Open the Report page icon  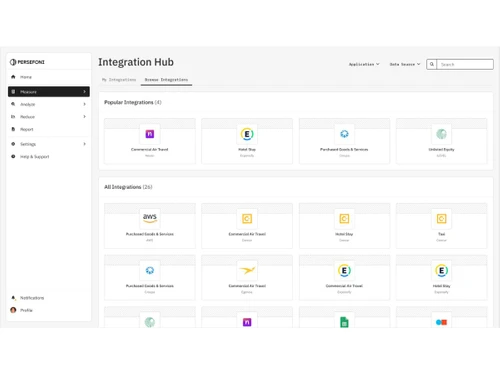point(13,129)
